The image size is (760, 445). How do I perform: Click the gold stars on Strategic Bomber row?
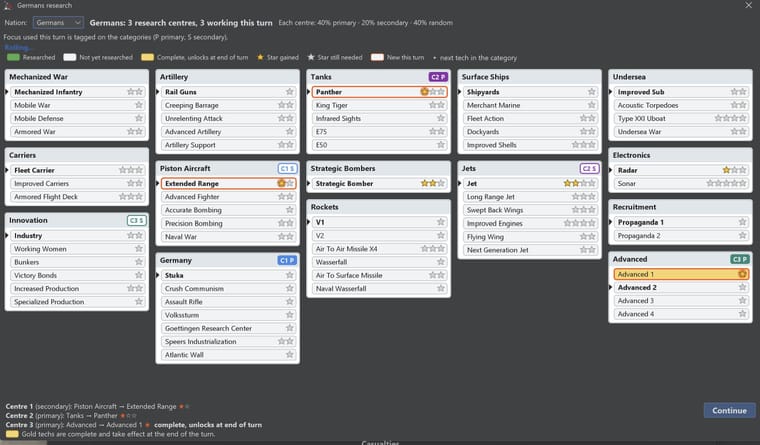428,183
